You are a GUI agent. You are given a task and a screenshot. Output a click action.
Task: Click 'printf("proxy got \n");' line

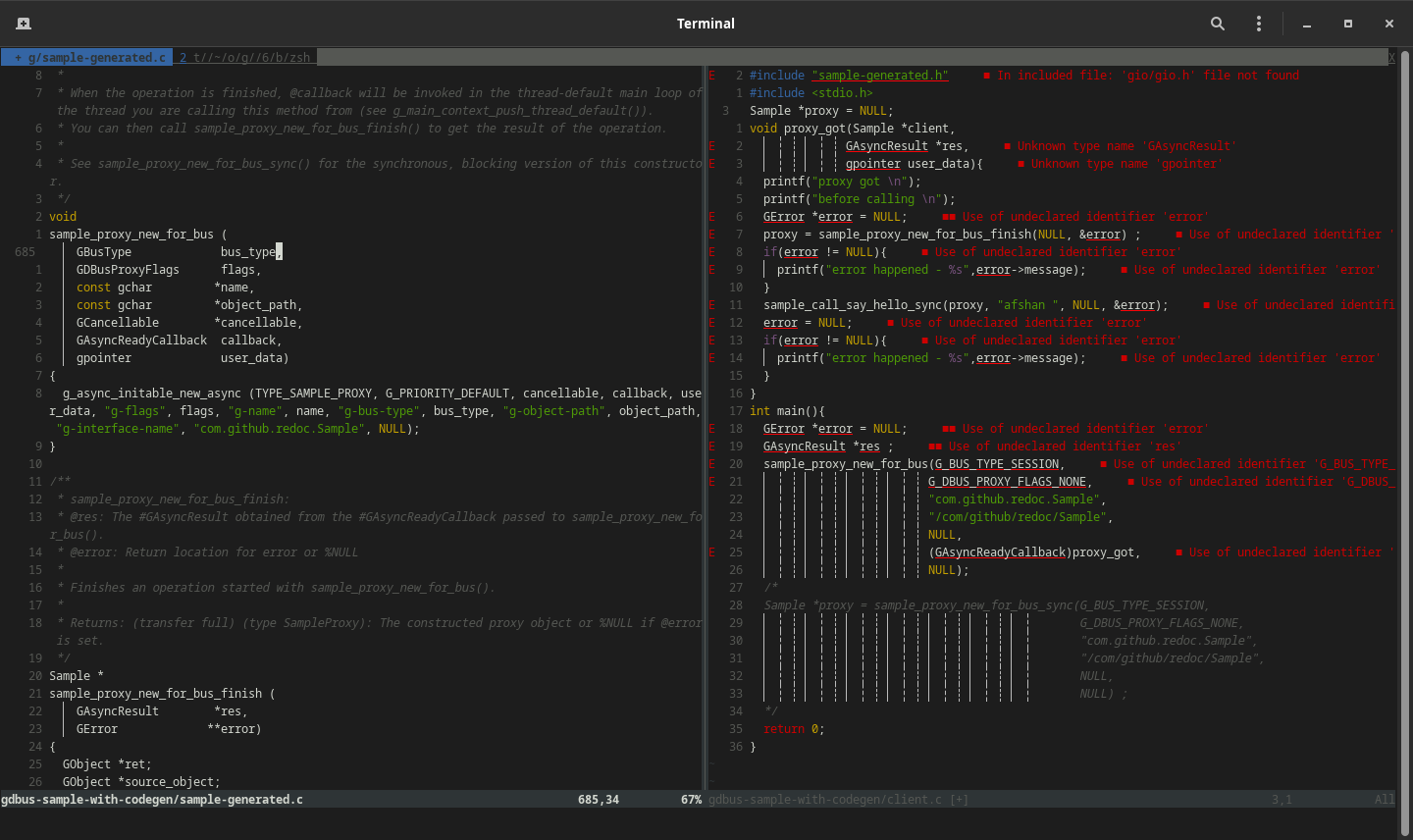842,182
